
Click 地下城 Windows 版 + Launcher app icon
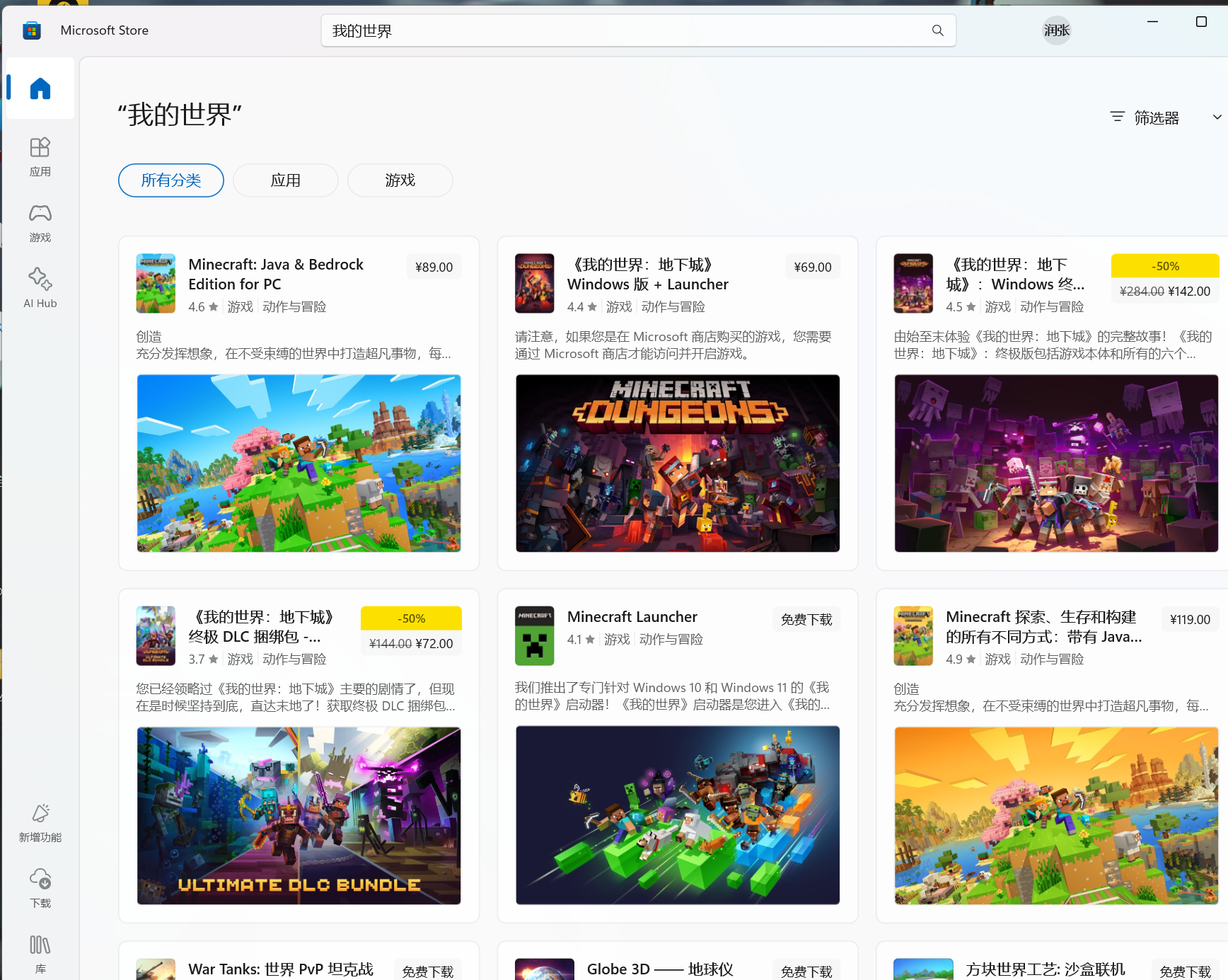pos(535,283)
